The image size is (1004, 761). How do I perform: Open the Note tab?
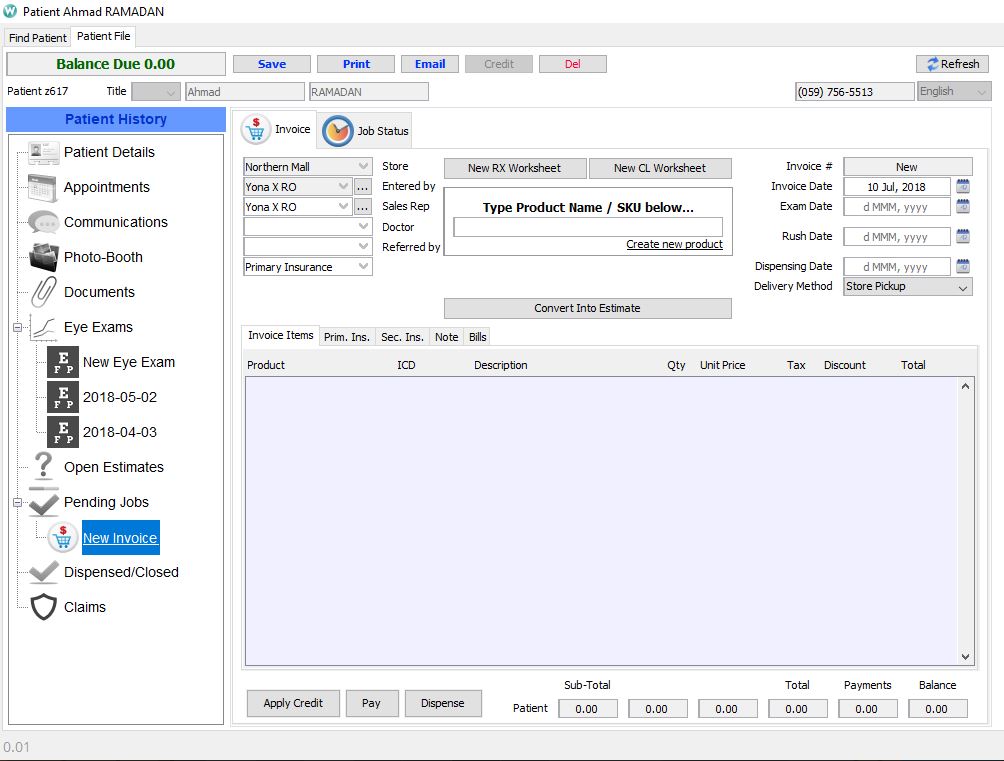(446, 337)
